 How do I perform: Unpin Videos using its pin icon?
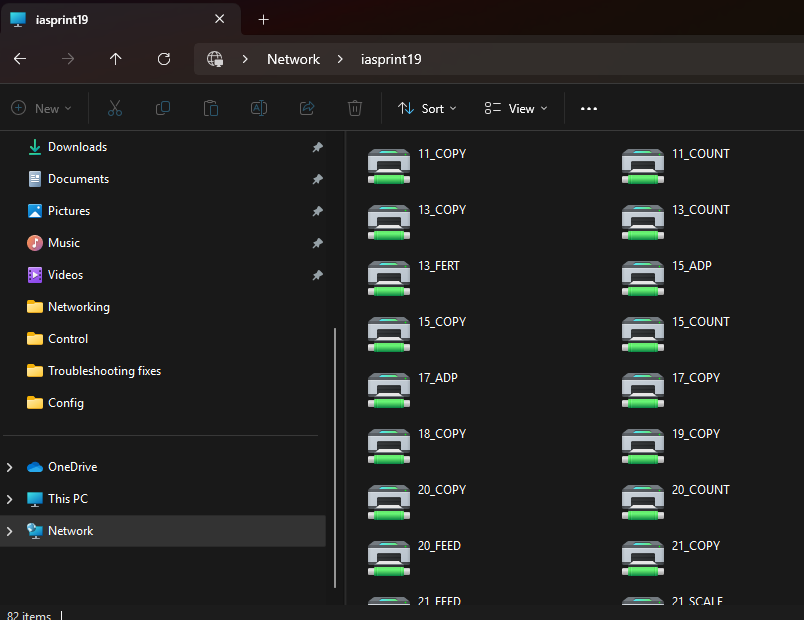pyautogui.click(x=317, y=275)
